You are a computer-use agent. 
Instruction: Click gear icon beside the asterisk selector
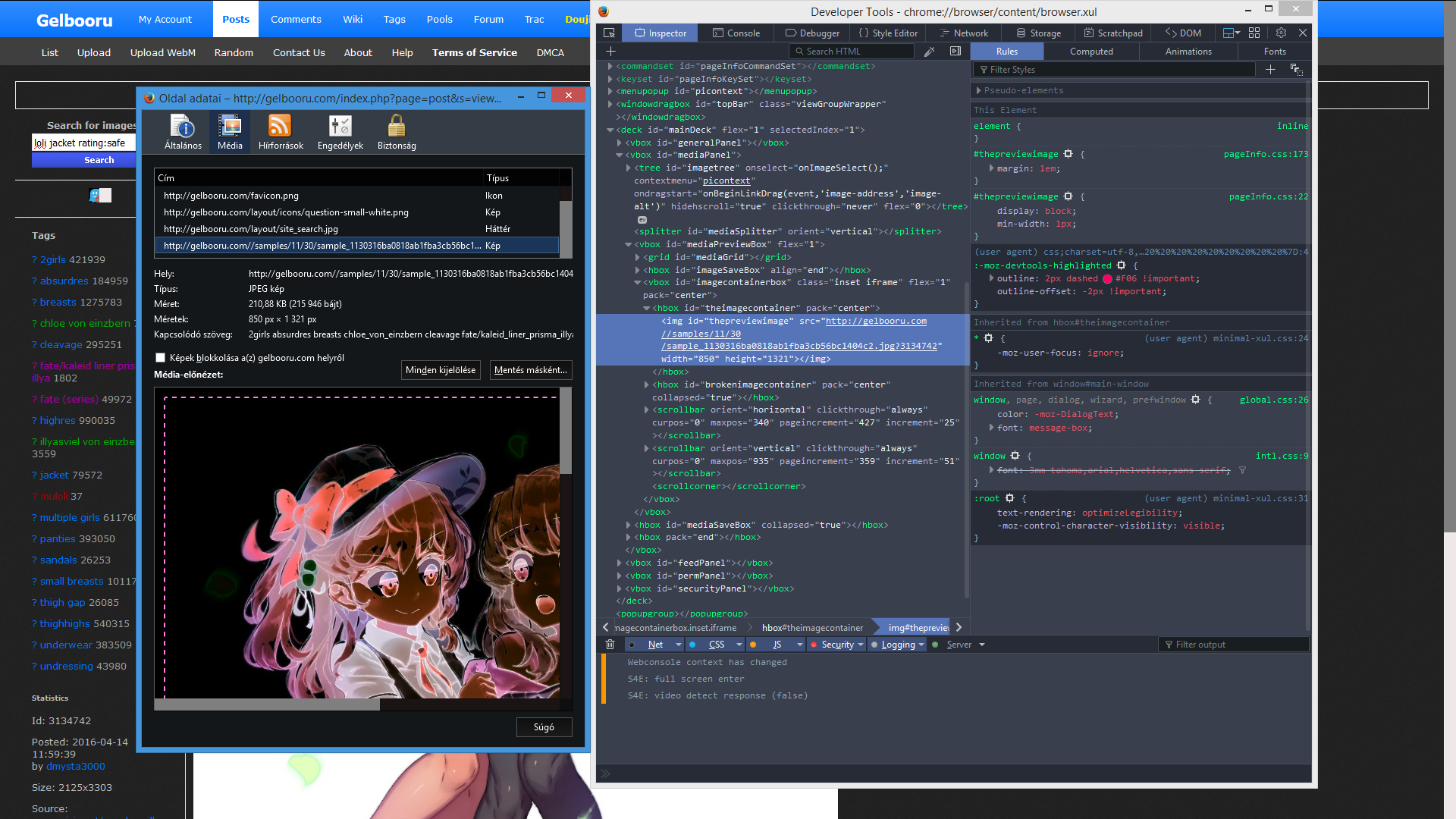pyautogui.click(x=988, y=338)
